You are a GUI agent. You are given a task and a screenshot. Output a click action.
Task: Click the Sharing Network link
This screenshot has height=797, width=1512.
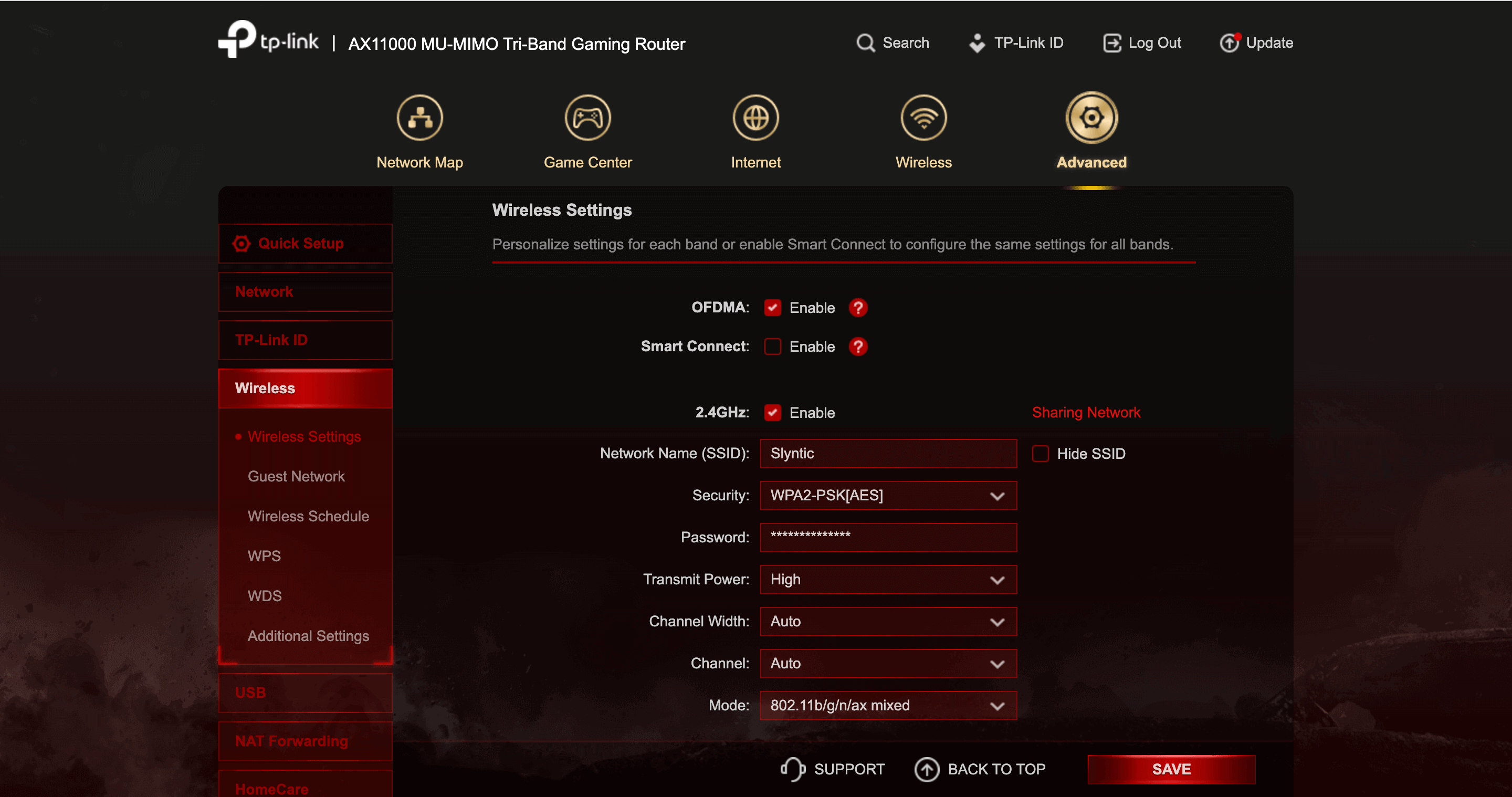point(1086,413)
